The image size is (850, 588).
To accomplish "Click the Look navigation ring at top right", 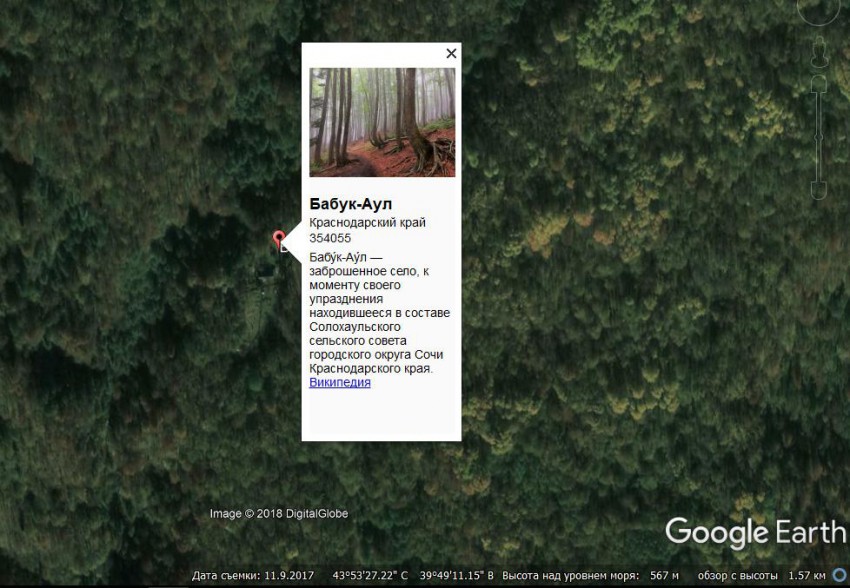I will click(x=818, y=8).
